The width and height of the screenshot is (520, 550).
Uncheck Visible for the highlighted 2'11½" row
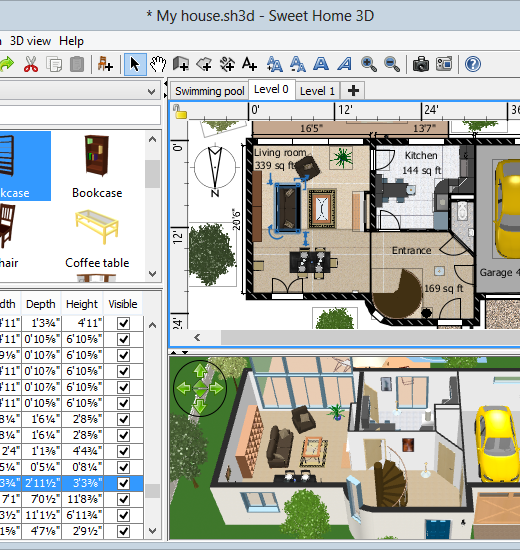coord(124,483)
